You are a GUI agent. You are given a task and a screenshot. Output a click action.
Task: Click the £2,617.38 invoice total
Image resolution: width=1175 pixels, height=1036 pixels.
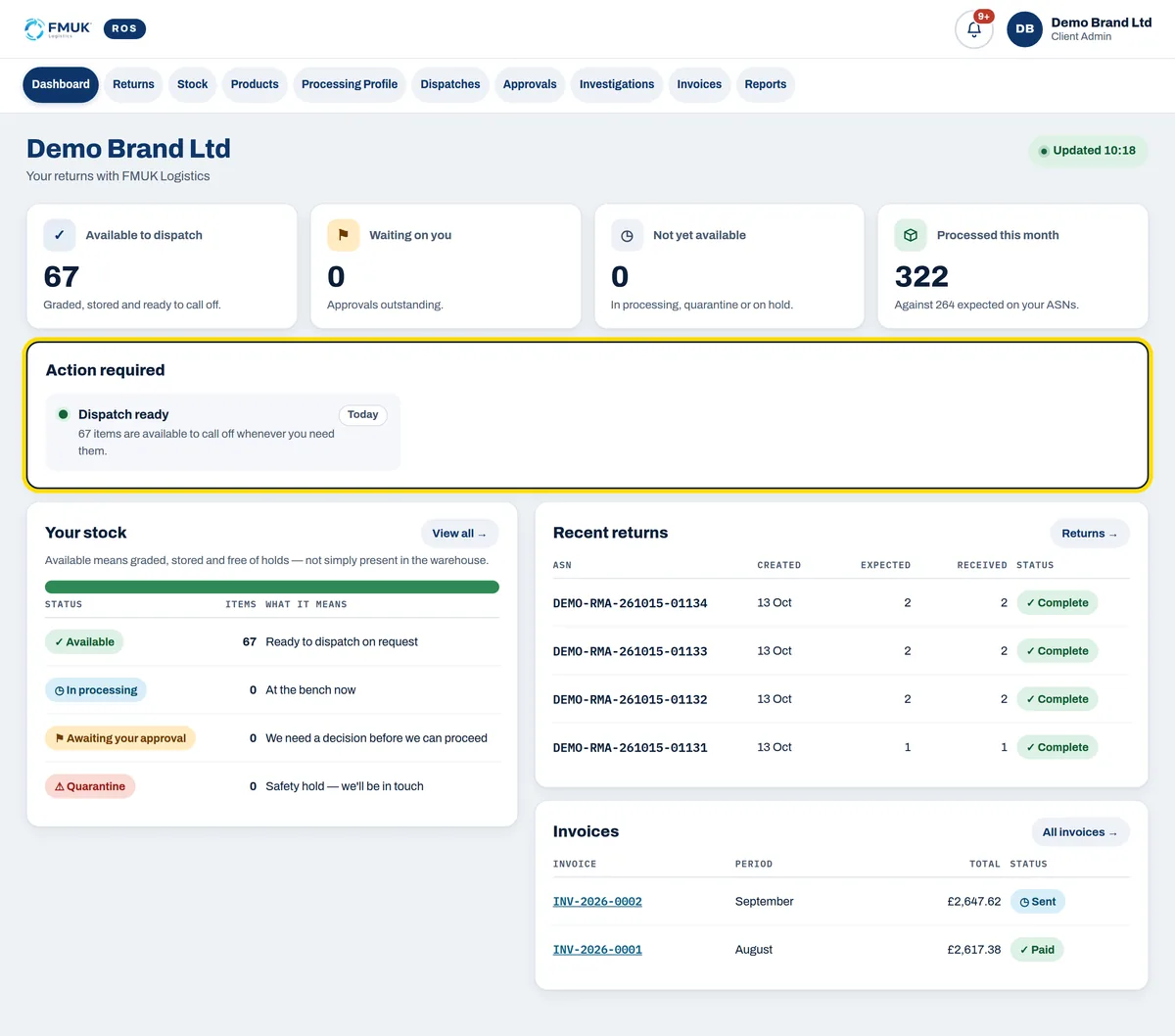coord(974,950)
